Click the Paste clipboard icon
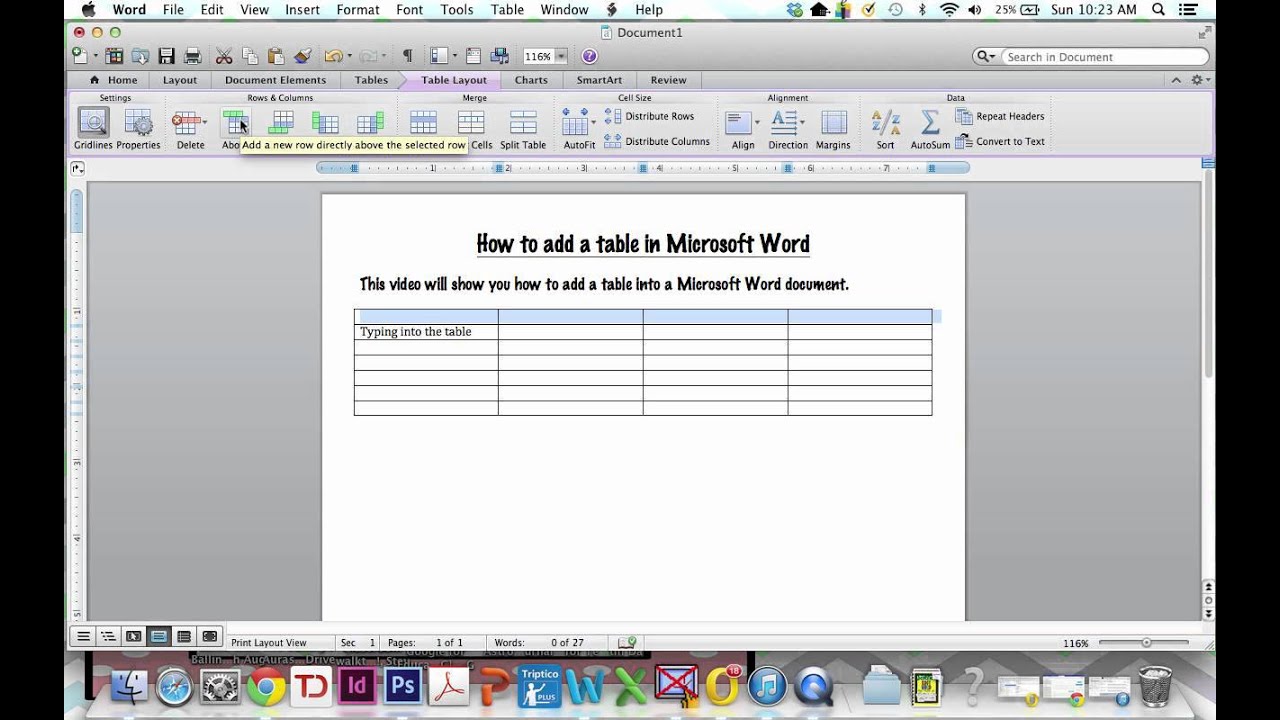This screenshot has width=1280, height=720. click(x=276, y=56)
